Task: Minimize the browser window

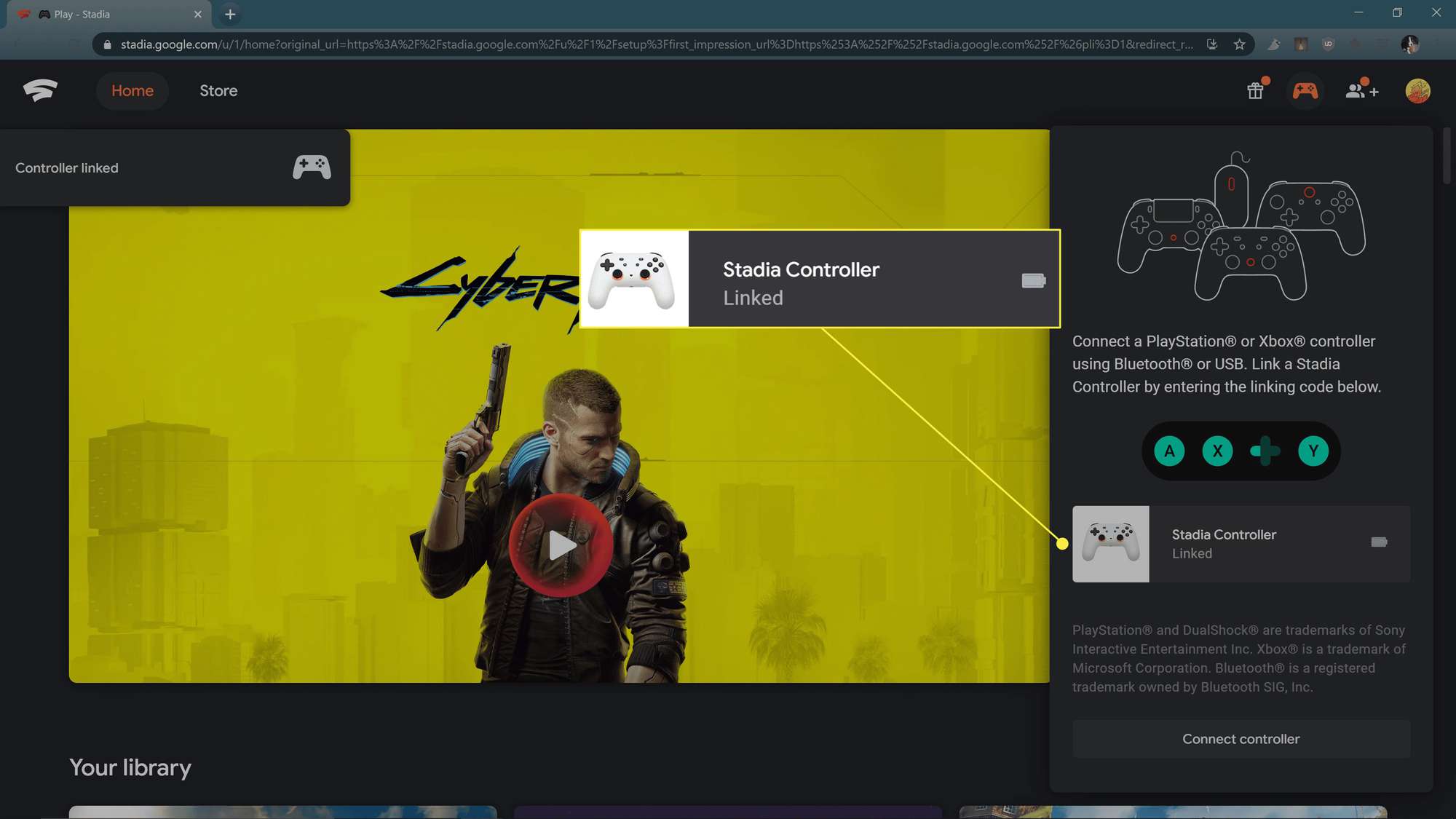Action: [1358, 12]
